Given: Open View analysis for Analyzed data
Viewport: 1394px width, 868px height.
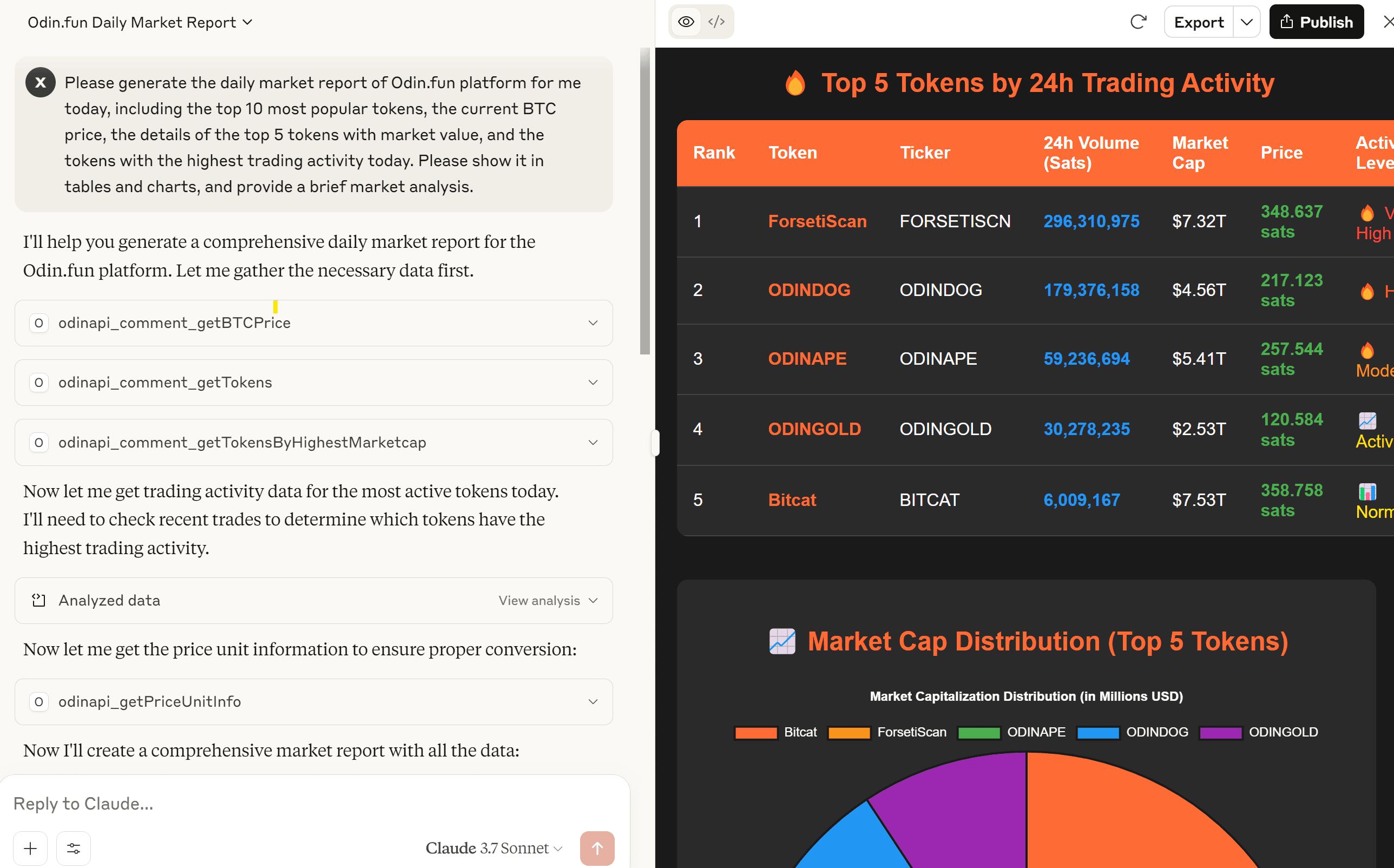Looking at the screenshot, I should (548, 601).
